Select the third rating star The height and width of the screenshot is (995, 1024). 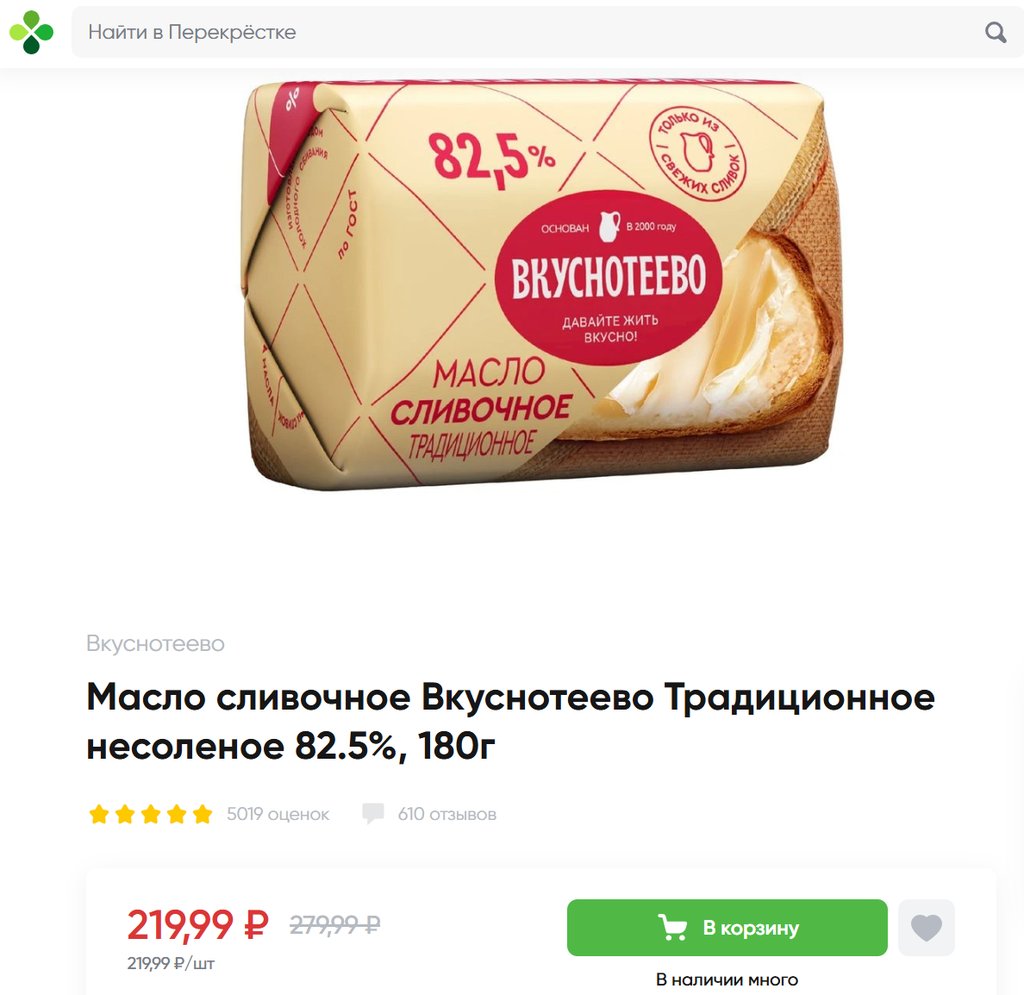click(151, 814)
